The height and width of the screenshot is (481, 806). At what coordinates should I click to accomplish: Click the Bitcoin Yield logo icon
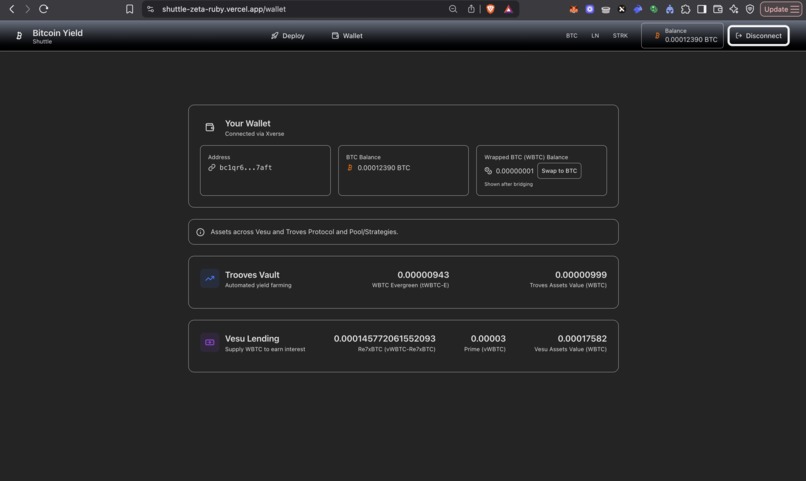click(19, 35)
